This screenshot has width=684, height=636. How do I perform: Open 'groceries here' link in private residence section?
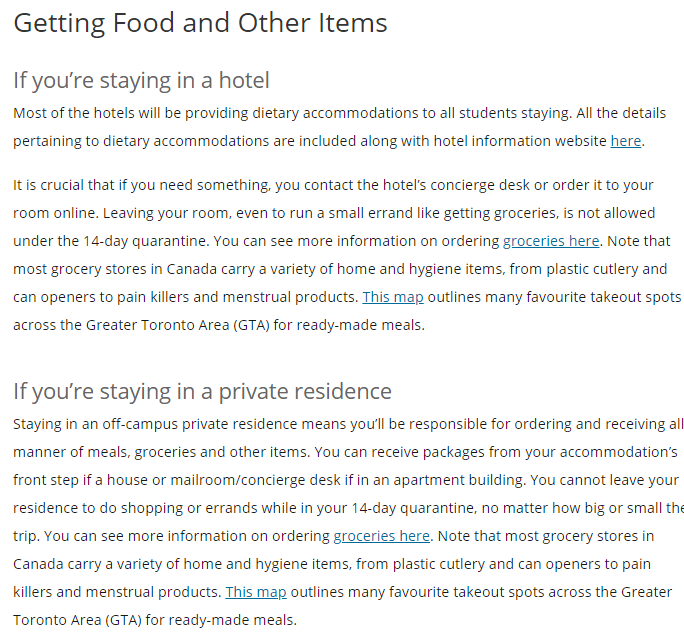(x=382, y=536)
